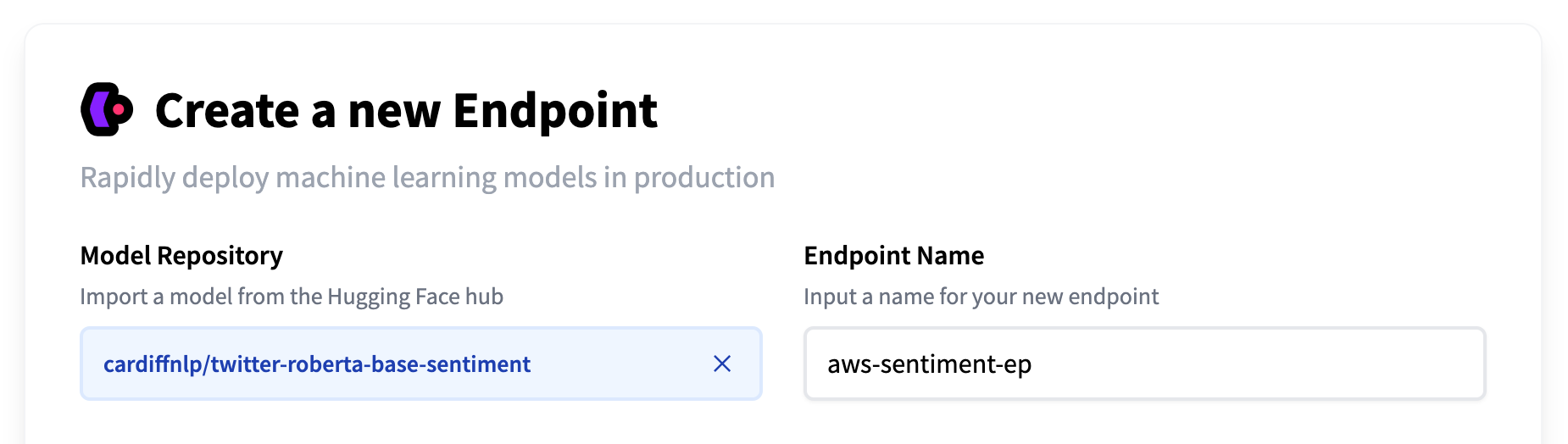Screen dimensions: 1568x444
Task: Open the Model Repository selection box
Action: (x=421, y=364)
